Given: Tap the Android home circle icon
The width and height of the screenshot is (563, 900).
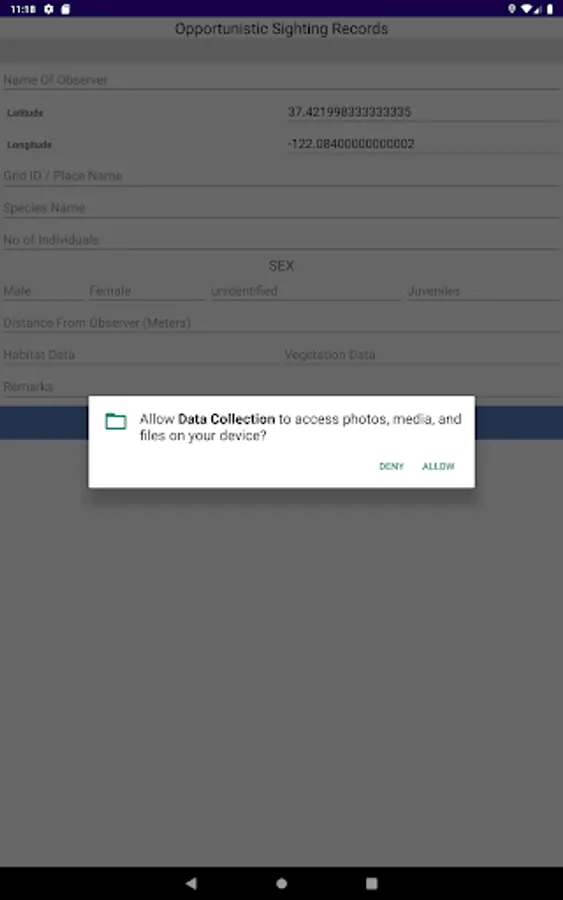Looking at the screenshot, I should point(281,883).
